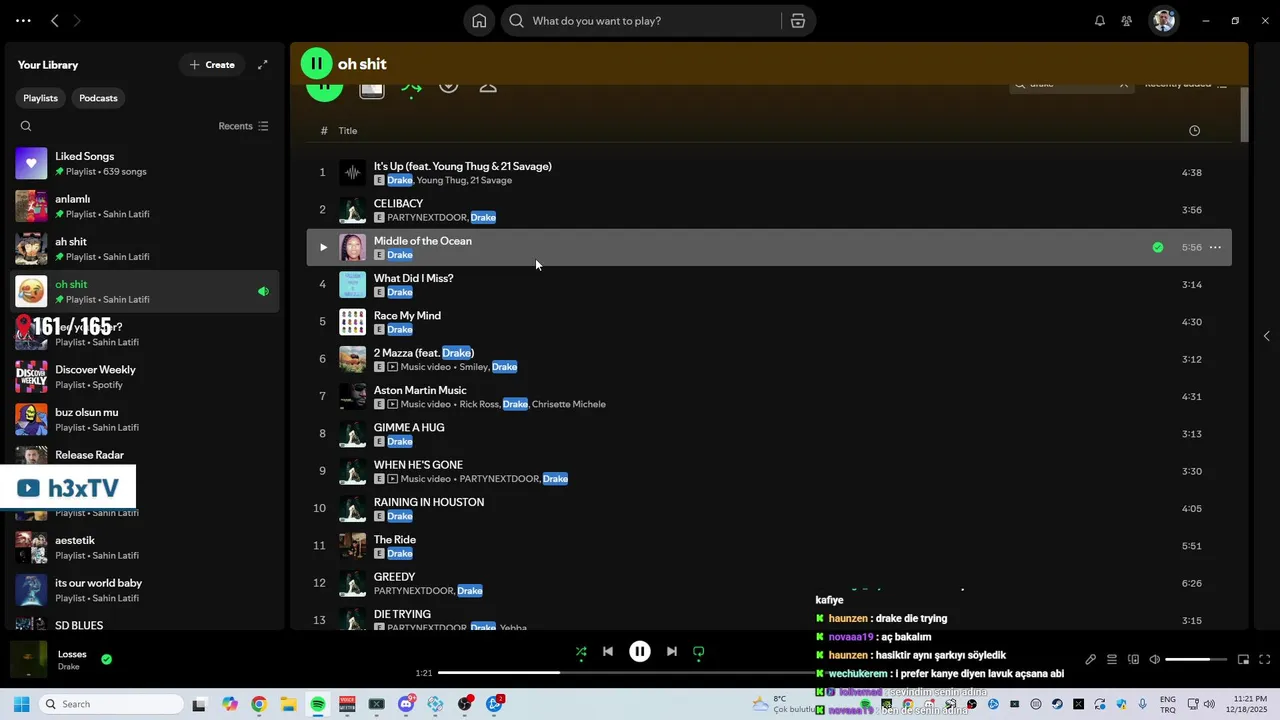Viewport: 1280px width, 720px height.
Task: Open the profile avatar menu
Action: click(x=1163, y=20)
